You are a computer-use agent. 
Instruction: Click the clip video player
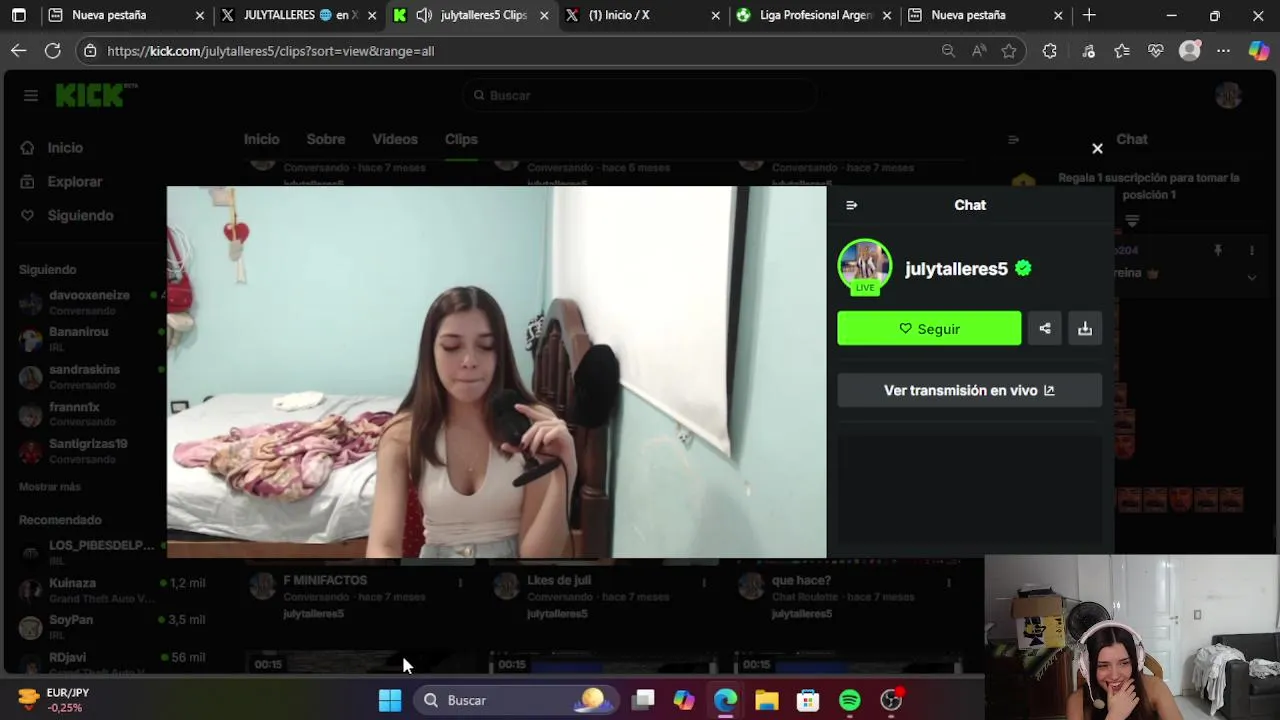(496, 372)
